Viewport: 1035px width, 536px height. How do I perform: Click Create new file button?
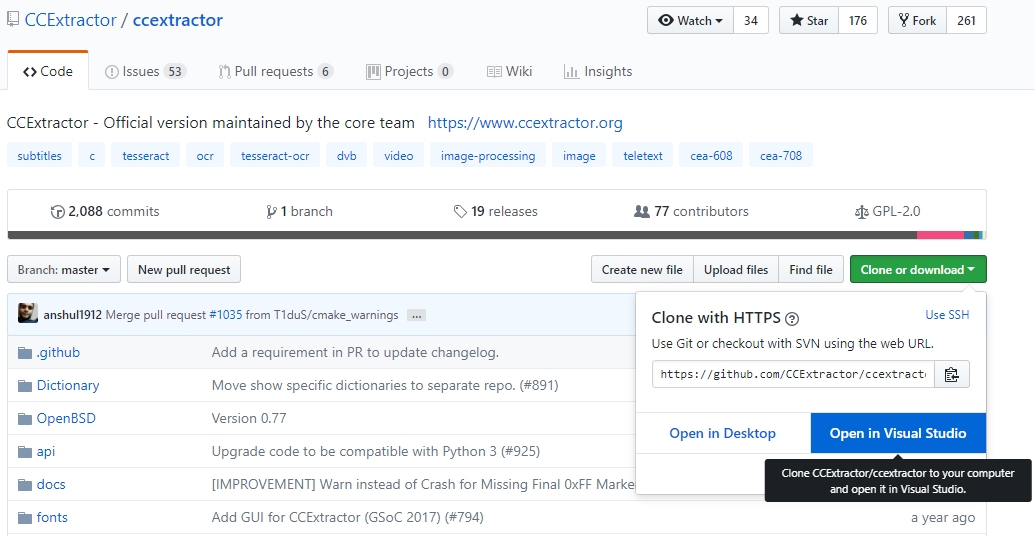click(642, 269)
